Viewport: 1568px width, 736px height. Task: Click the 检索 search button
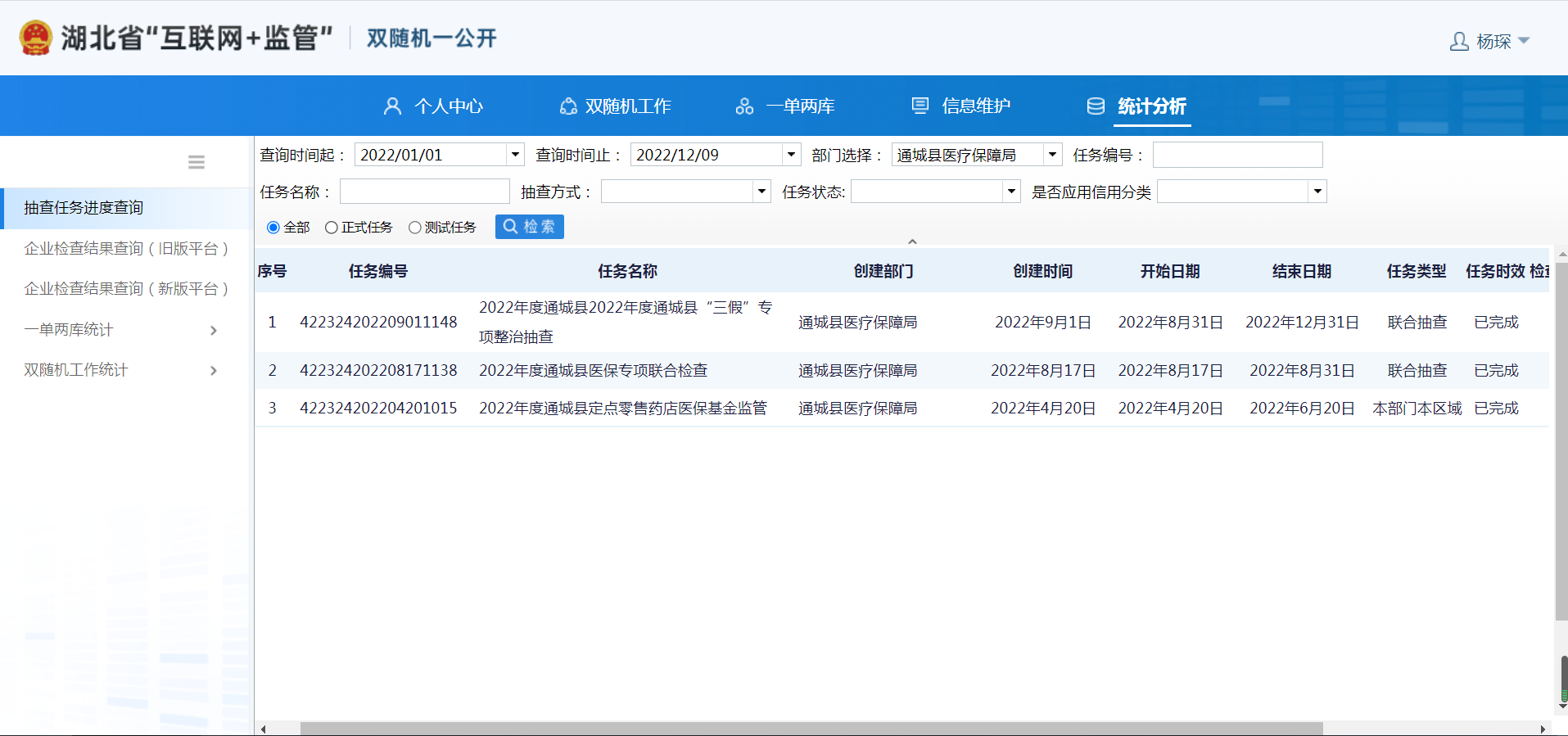click(530, 227)
